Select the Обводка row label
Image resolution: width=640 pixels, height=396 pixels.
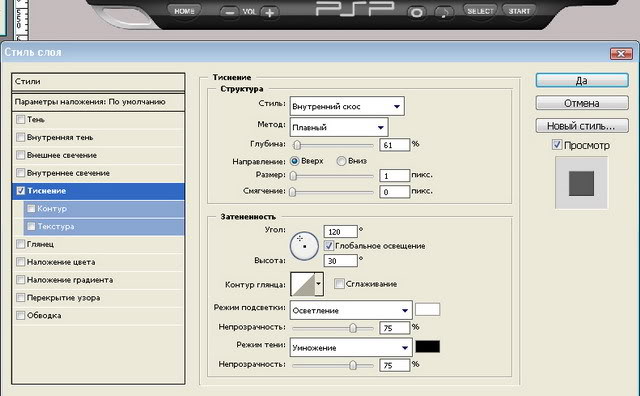(44, 316)
